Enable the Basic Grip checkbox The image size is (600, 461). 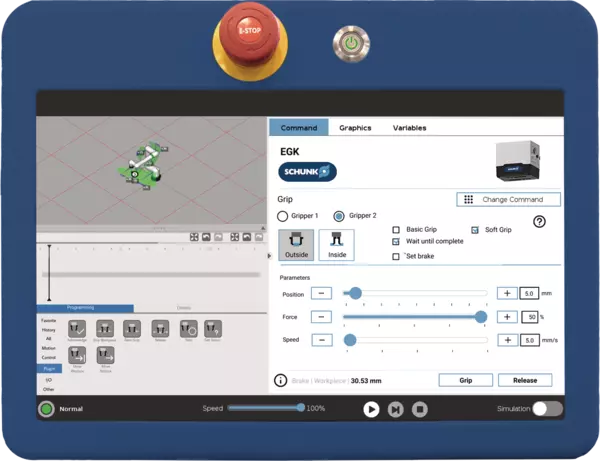[396, 229]
